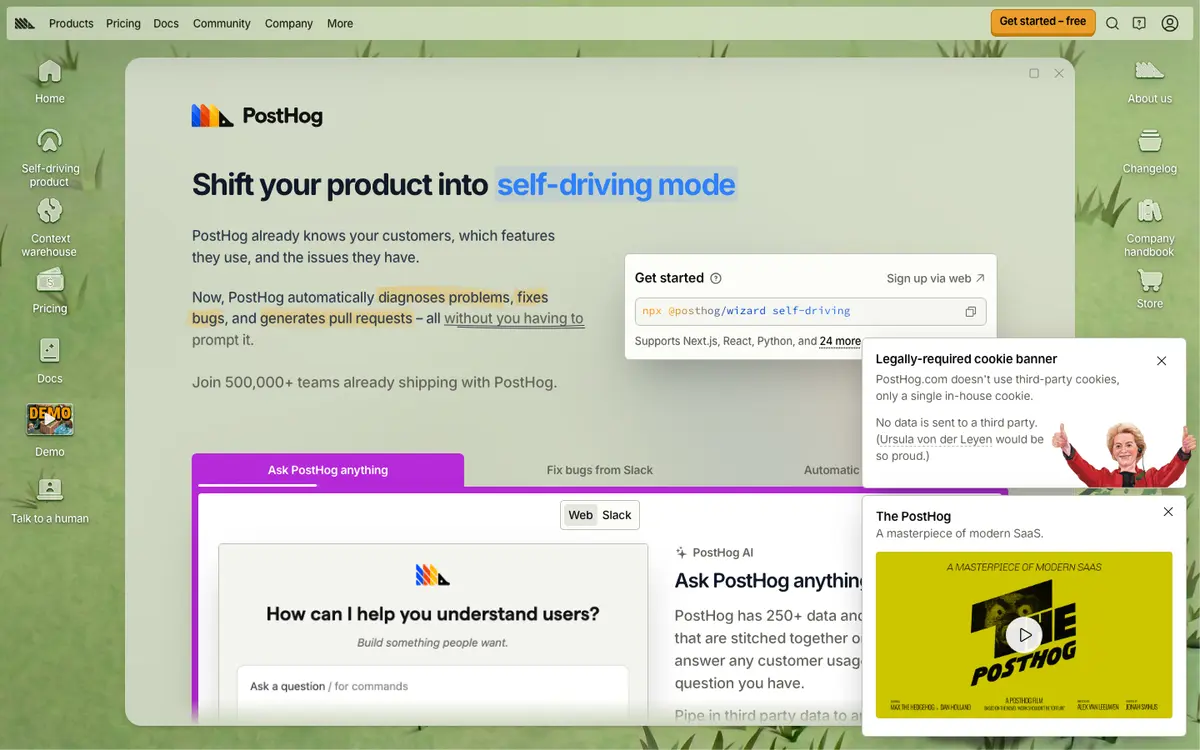Click The PostHog popup title
1200x750 pixels.
pyautogui.click(x=913, y=516)
